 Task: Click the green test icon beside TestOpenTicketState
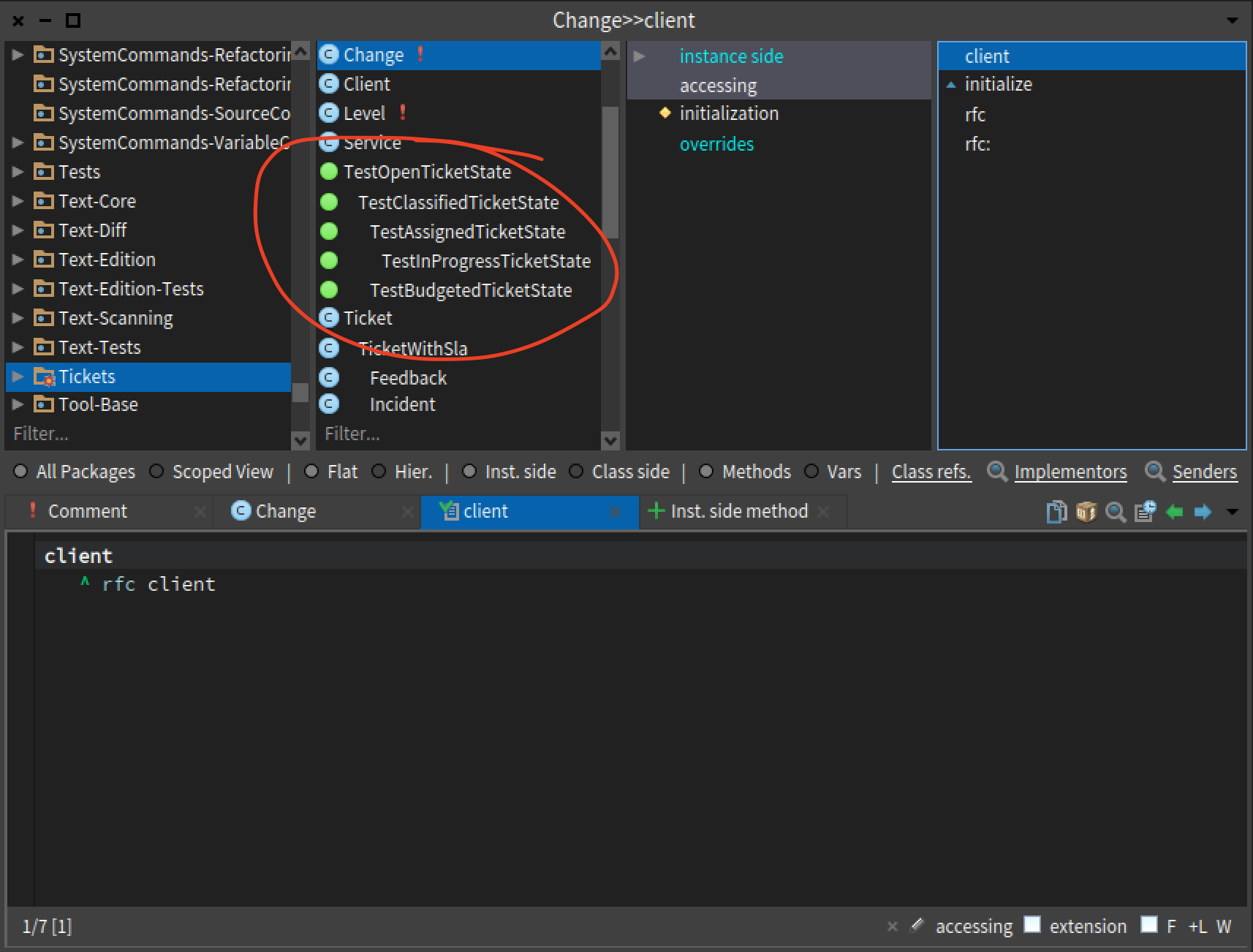[x=329, y=172]
